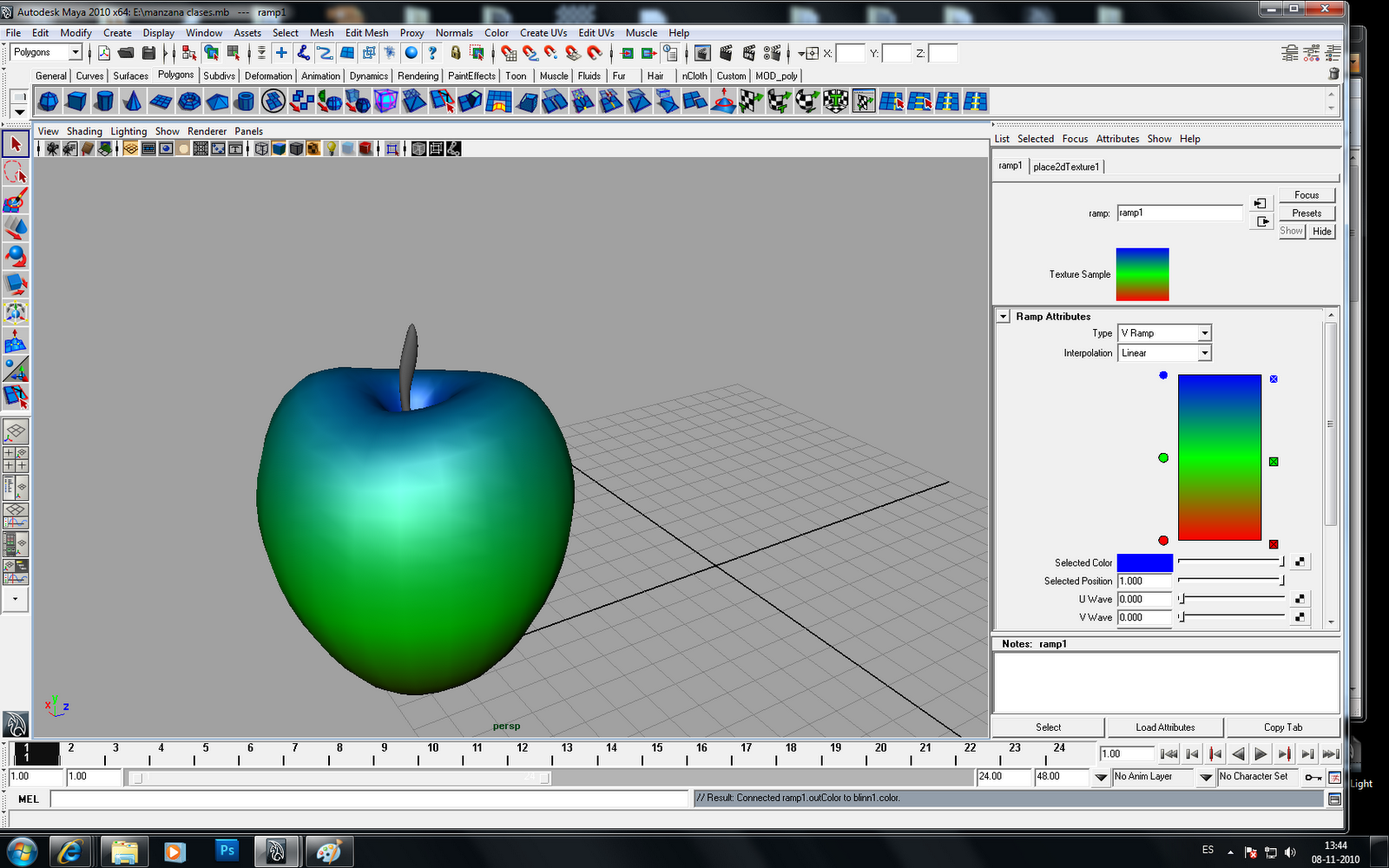Open the Shading menu in the viewport panel

[x=85, y=131]
